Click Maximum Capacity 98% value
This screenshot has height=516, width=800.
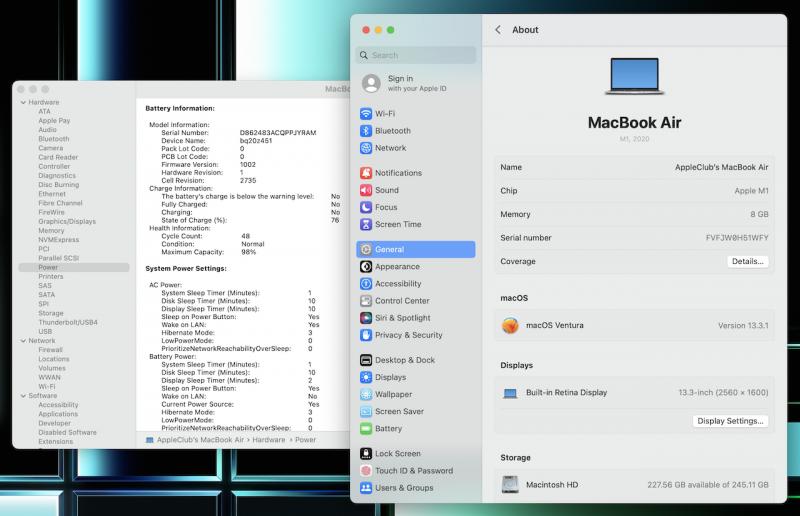pos(248,252)
